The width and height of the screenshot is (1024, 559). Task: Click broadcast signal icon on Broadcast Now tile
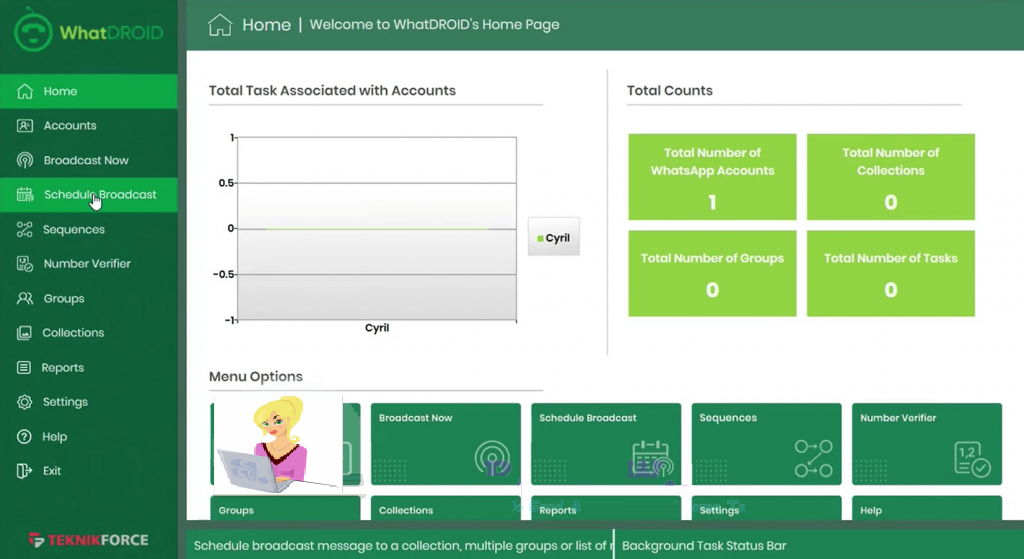click(492, 458)
